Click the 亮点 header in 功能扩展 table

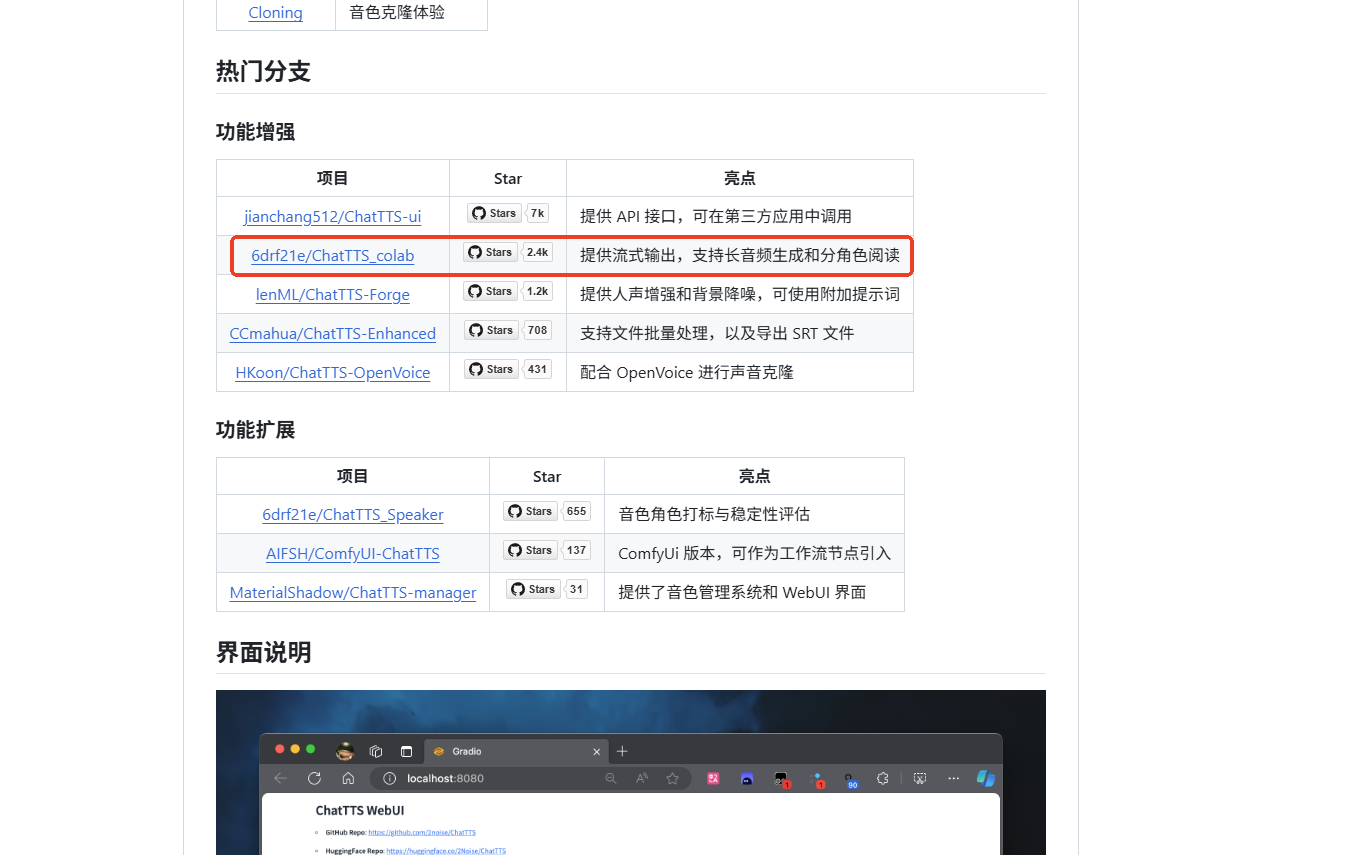point(755,476)
